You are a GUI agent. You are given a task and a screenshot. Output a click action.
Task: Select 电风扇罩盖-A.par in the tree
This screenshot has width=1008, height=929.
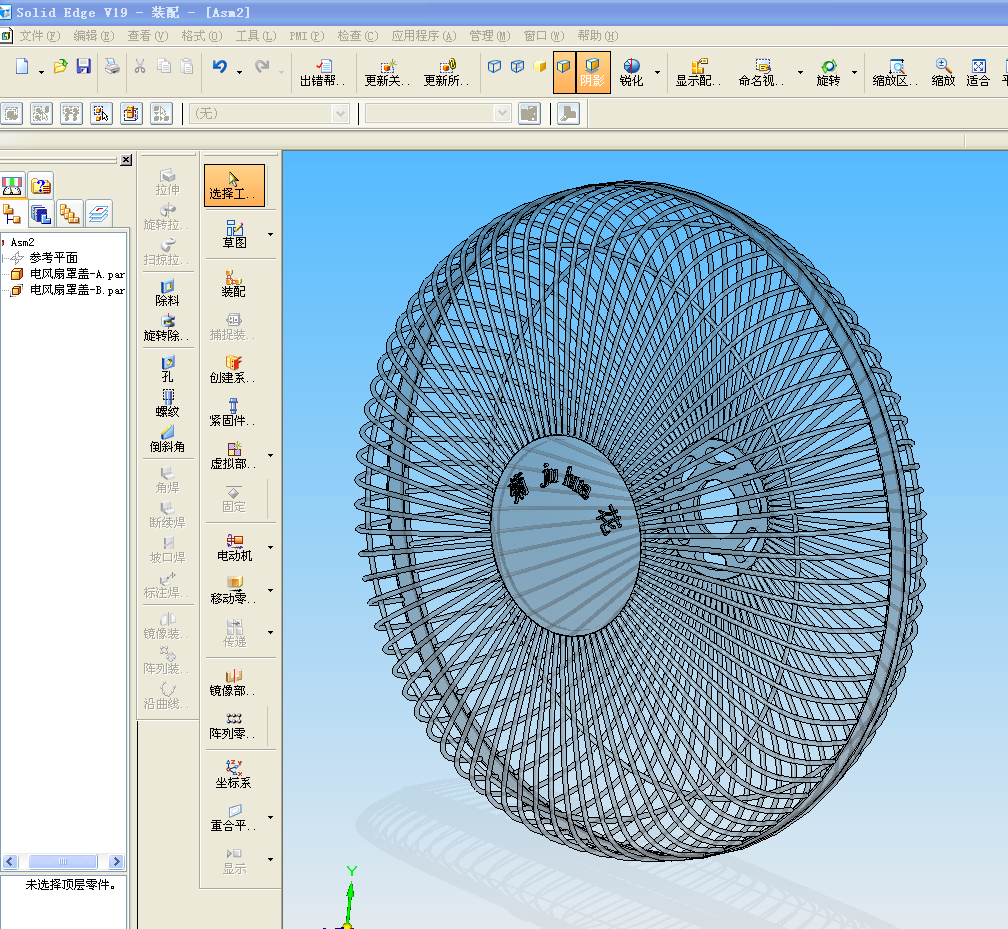(68, 274)
